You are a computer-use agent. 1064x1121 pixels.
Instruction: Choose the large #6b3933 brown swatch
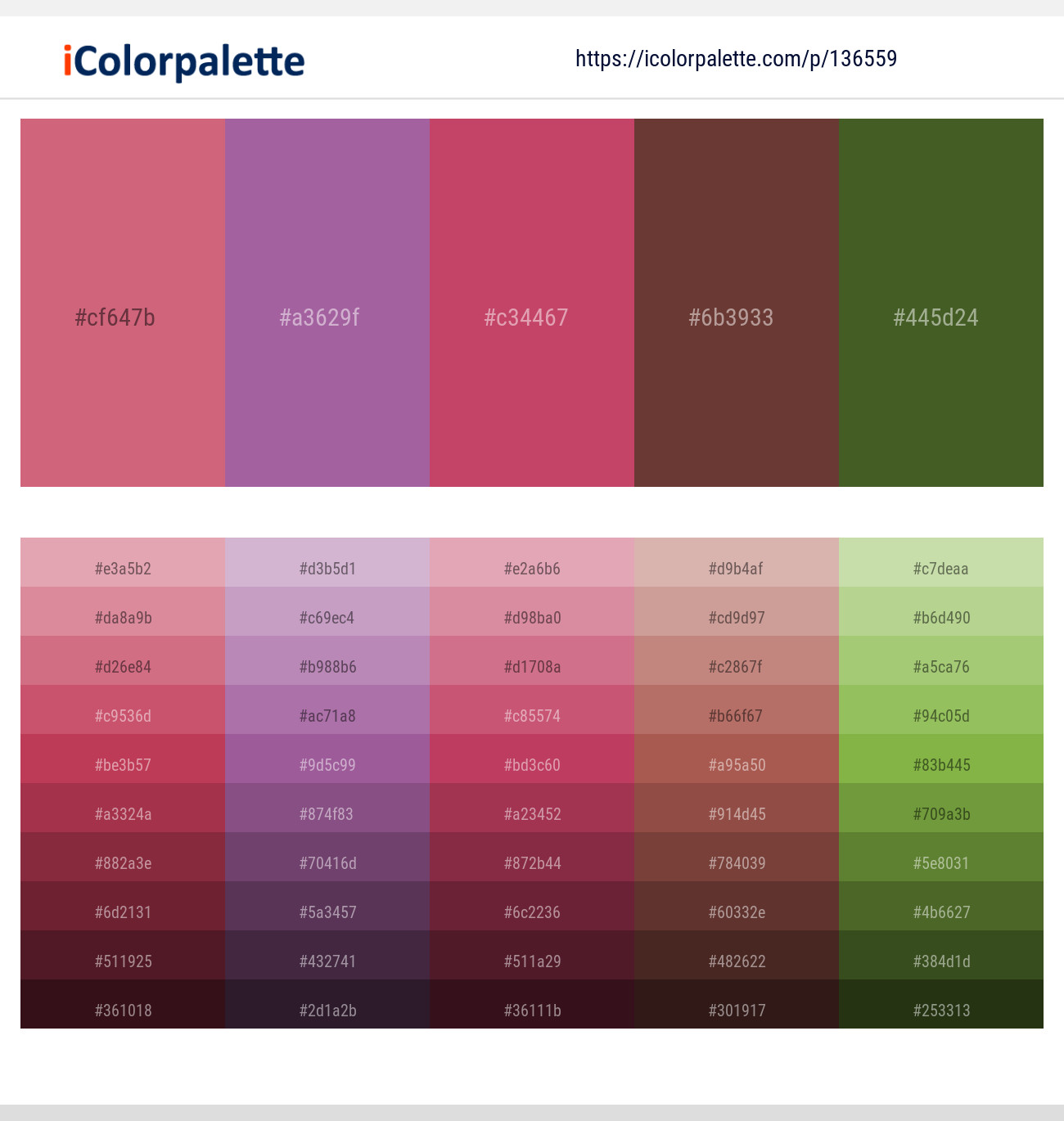click(x=737, y=303)
